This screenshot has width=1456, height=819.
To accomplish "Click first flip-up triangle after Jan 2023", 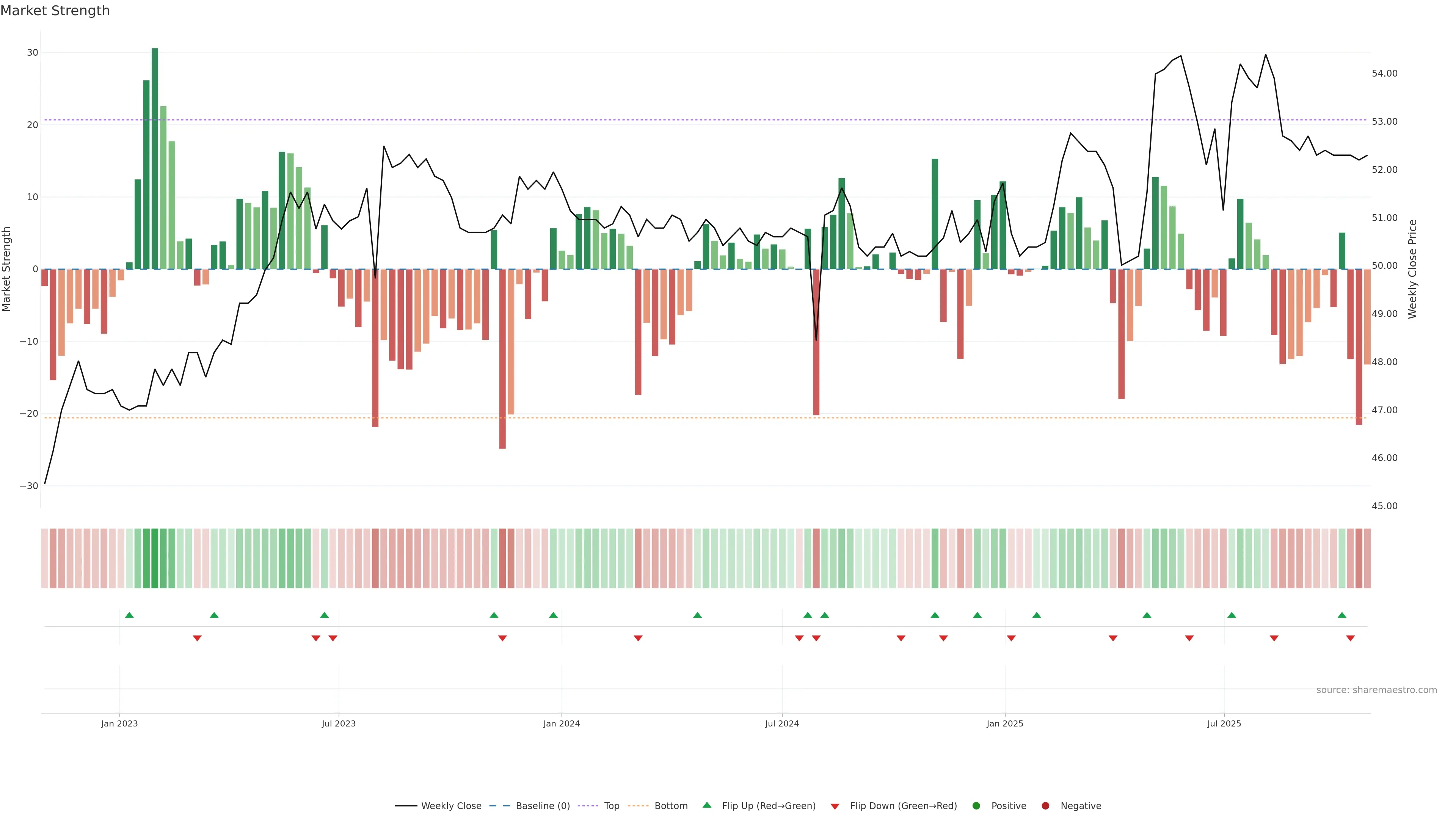I will click(129, 615).
